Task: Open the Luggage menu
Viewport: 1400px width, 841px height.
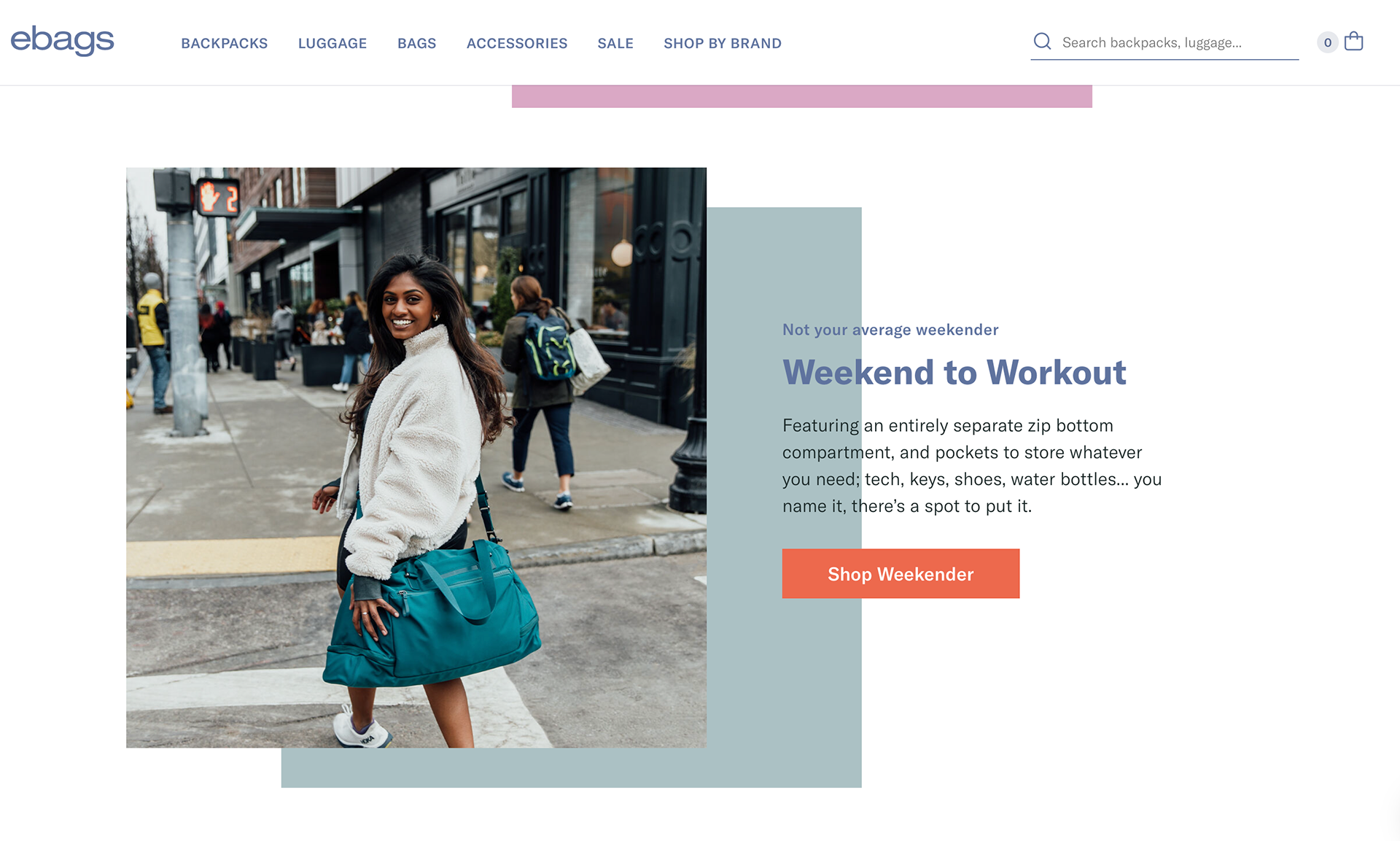Action: point(332,43)
